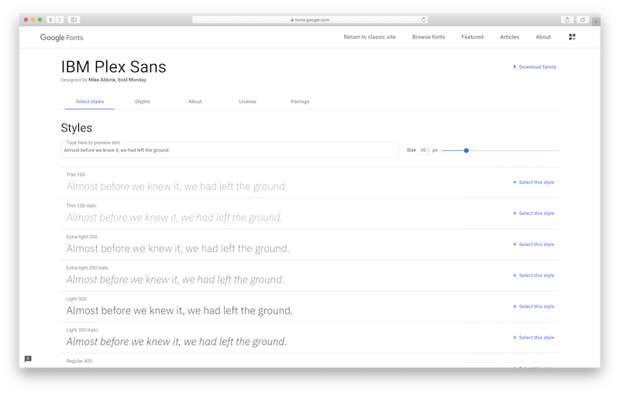
Task: Select the Extra-light 200 style
Action: [534, 244]
